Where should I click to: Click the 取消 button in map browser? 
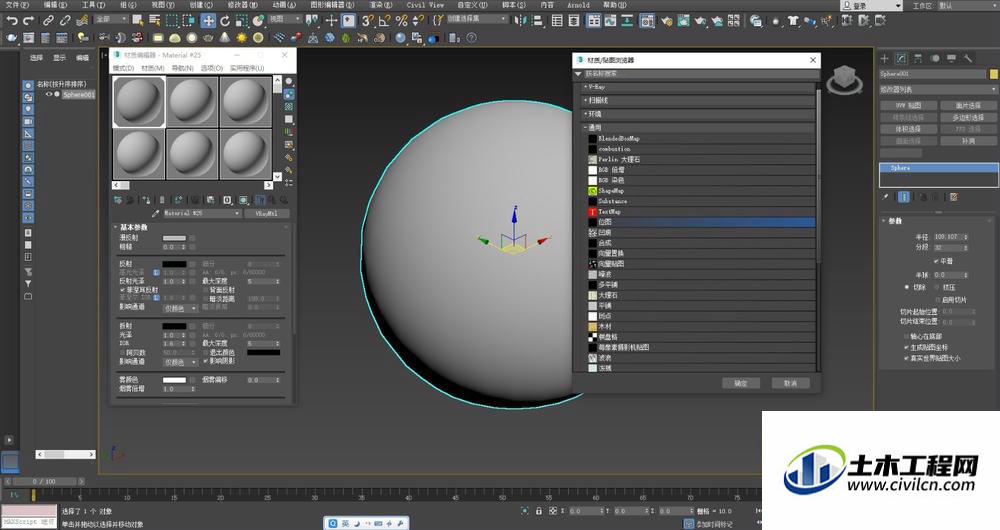pos(790,383)
